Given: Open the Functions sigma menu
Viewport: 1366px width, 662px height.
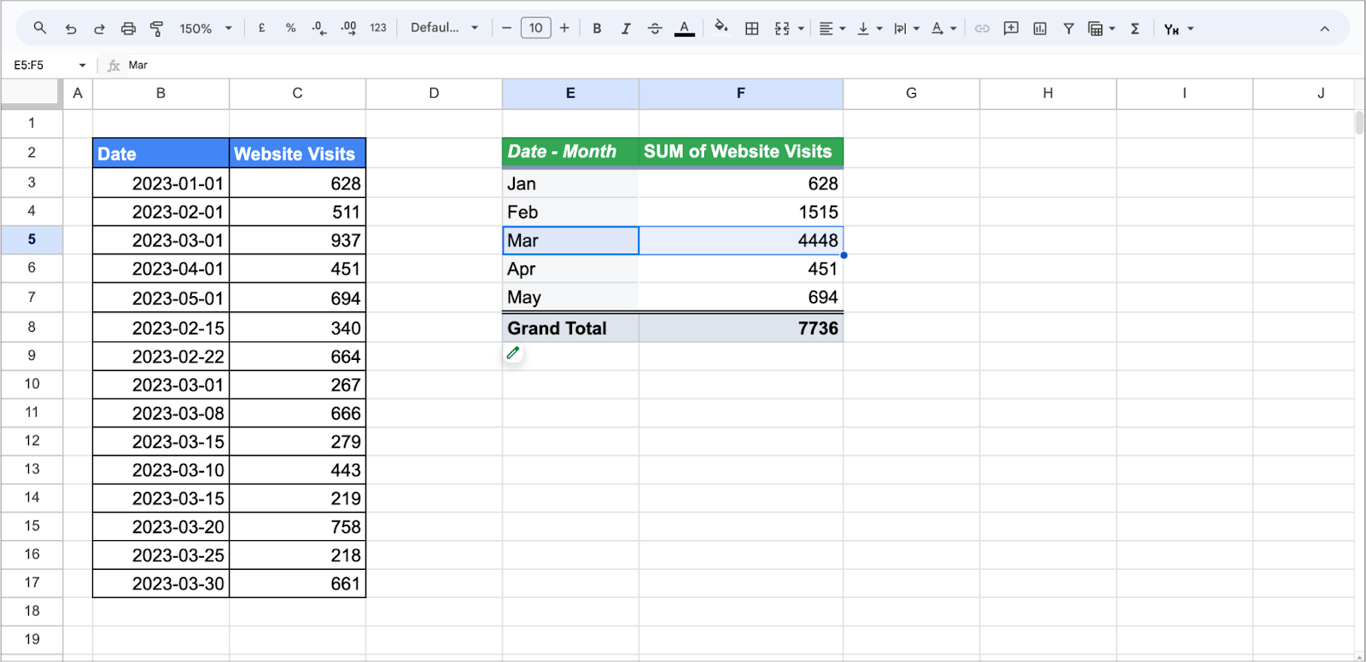Looking at the screenshot, I should click(x=1135, y=28).
